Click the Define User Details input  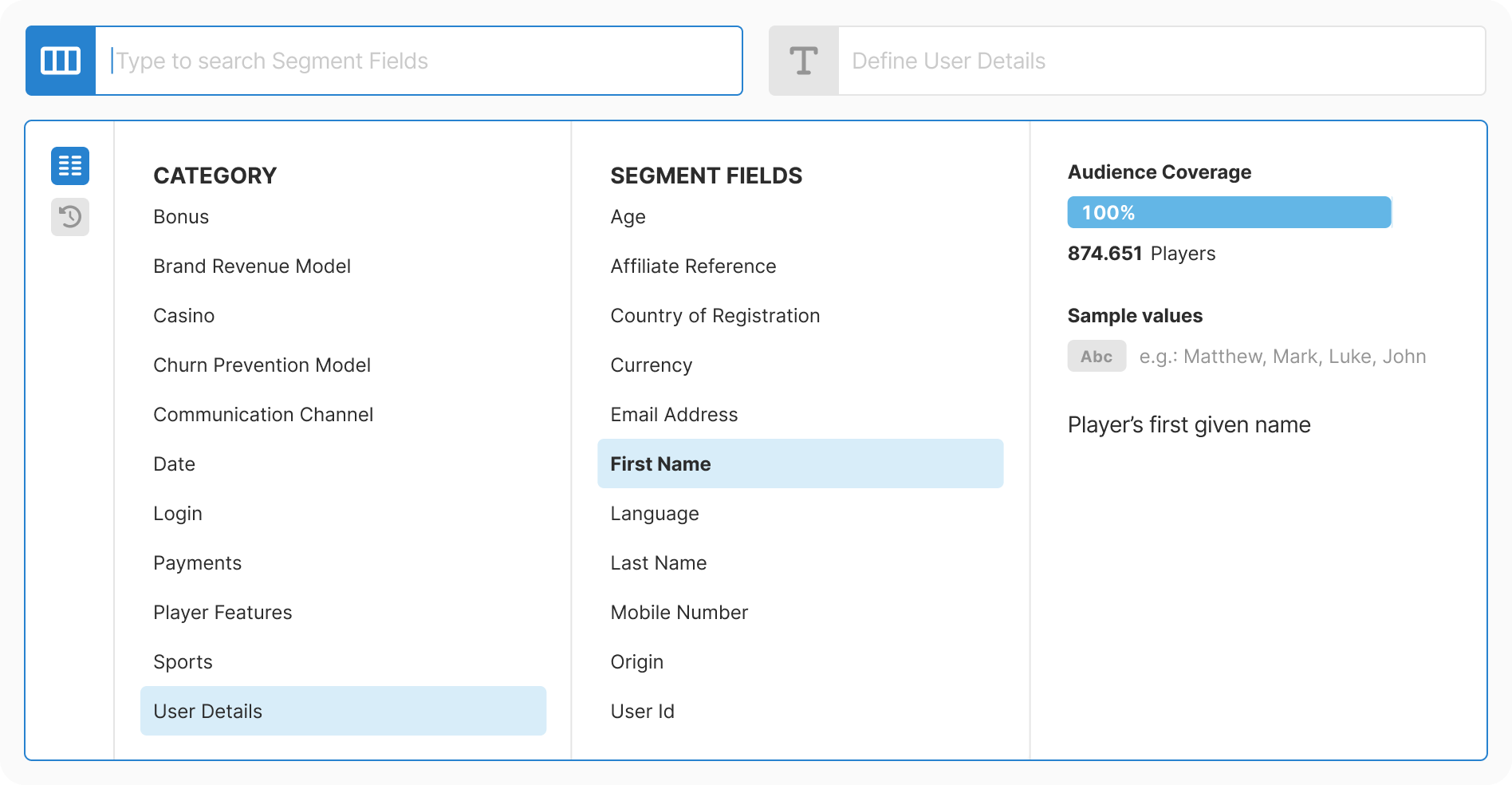pyautogui.click(x=1116, y=60)
